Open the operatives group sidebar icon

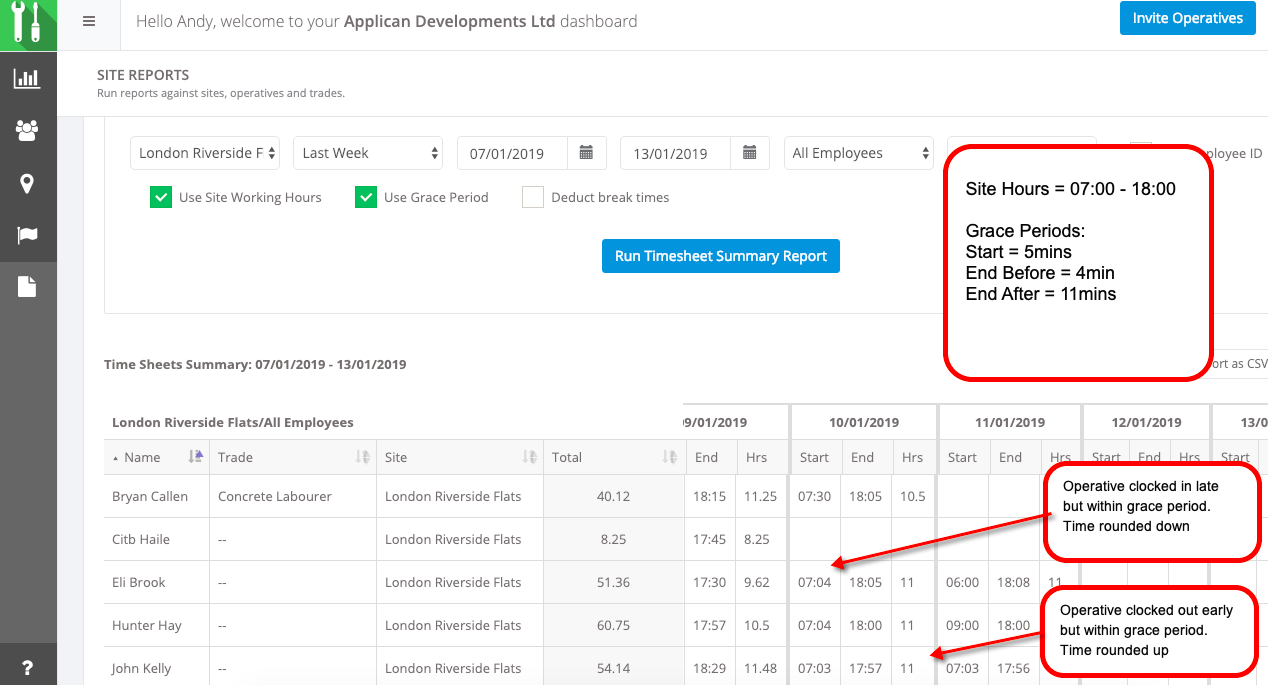point(27,130)
